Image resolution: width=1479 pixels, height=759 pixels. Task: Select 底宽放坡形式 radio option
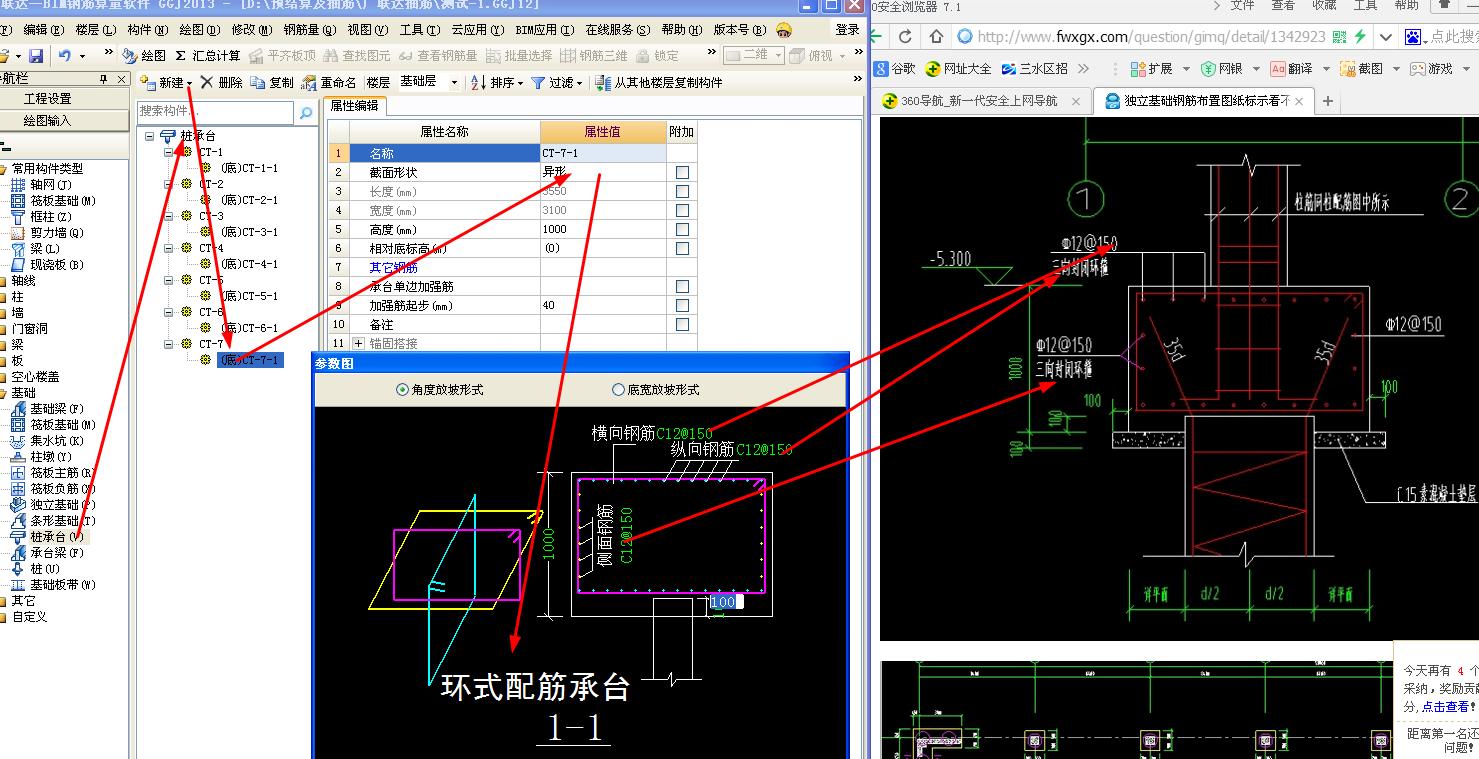coord(656,390)
